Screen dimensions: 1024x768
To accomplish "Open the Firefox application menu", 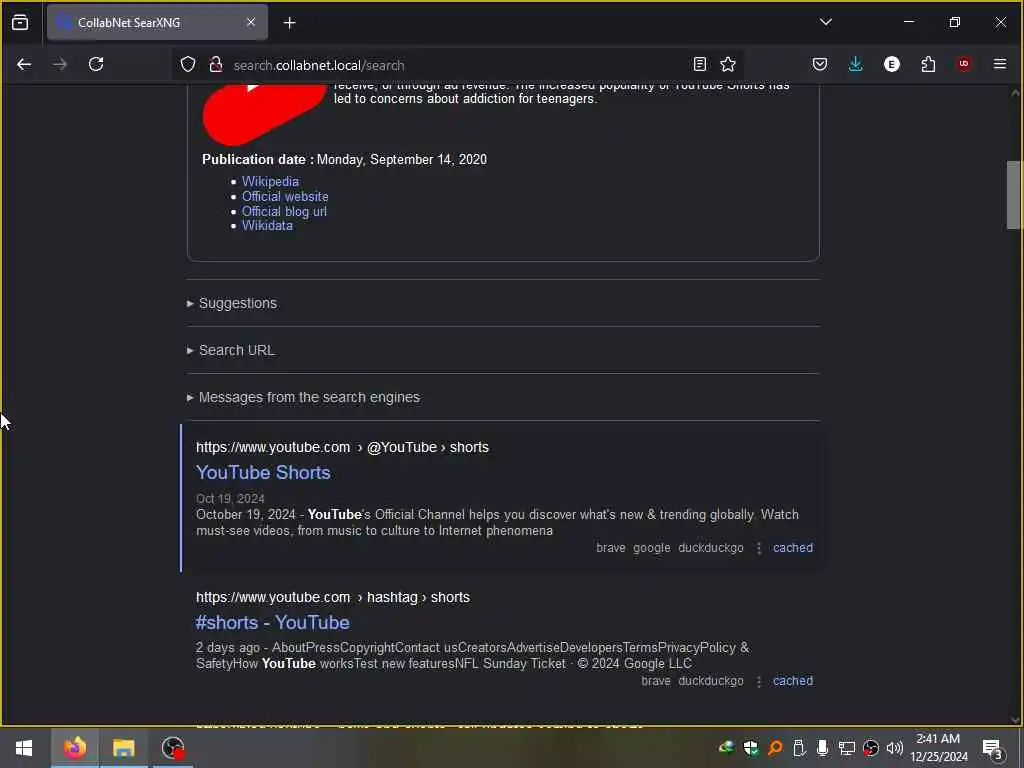I will point(1000,64).
